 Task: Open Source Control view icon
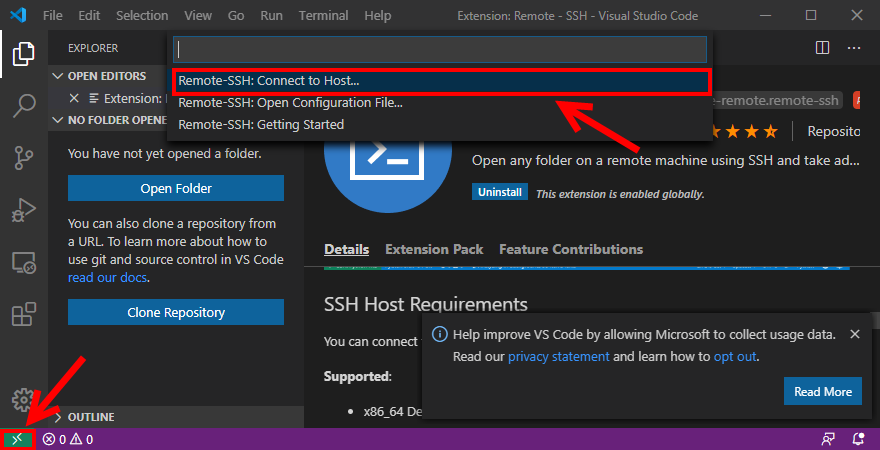click(x=24, y=158)
